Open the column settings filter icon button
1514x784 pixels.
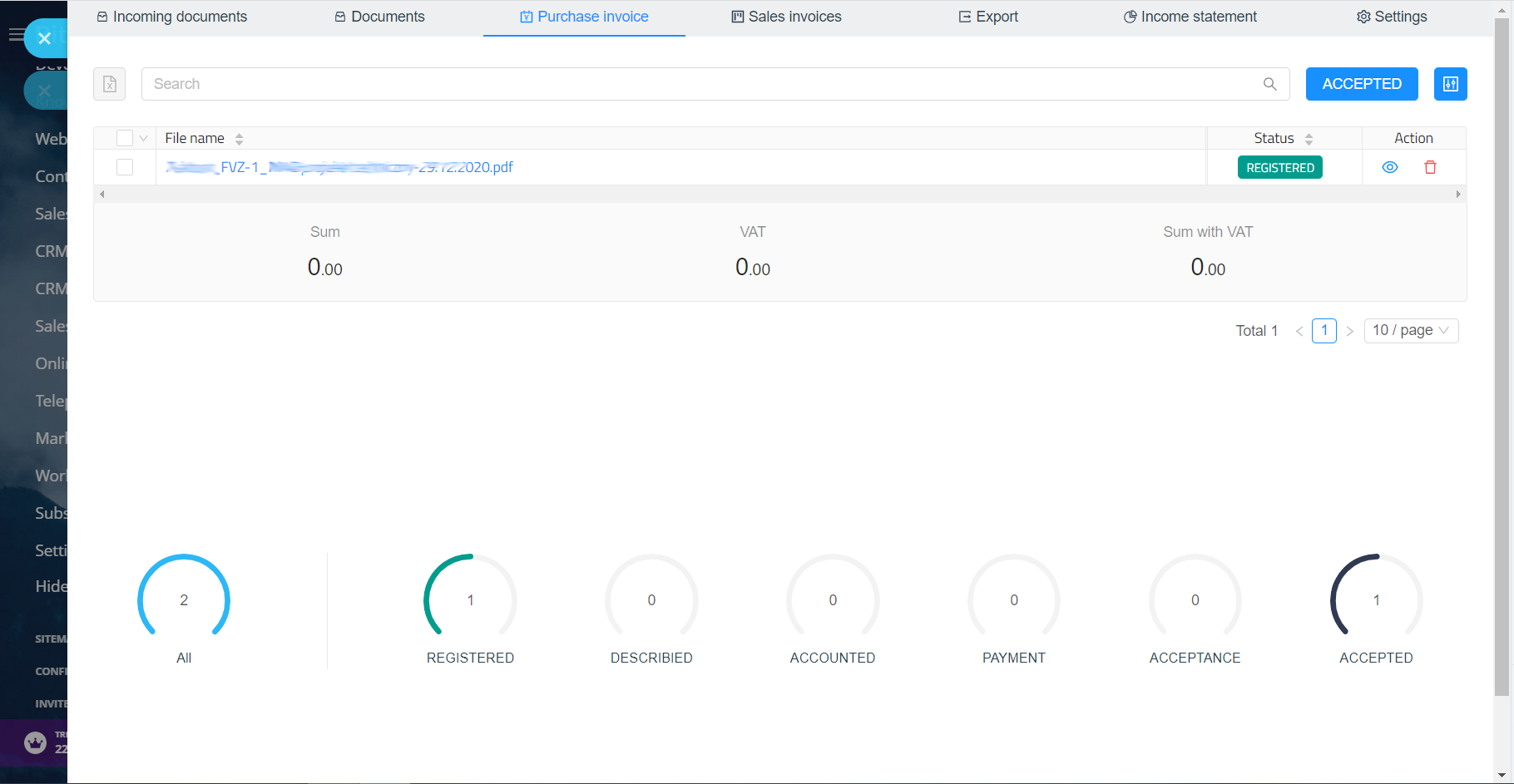point(1450,84)
